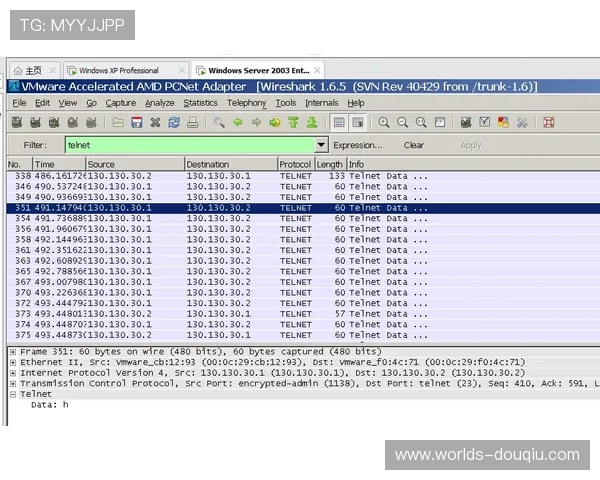Clear the display filter
Screen dimensions: 600x480
414,145
